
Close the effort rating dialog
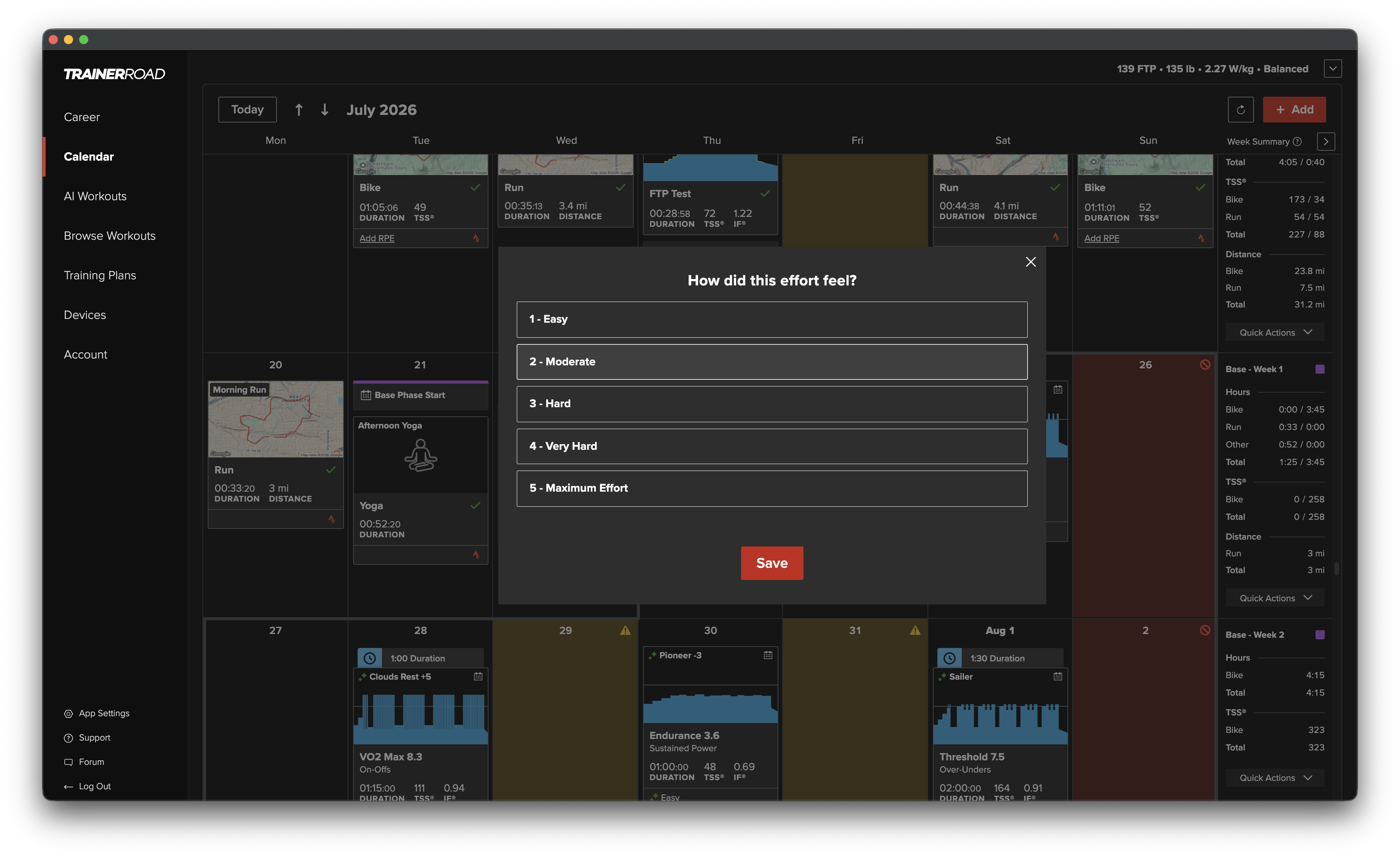coord(1030,262)
